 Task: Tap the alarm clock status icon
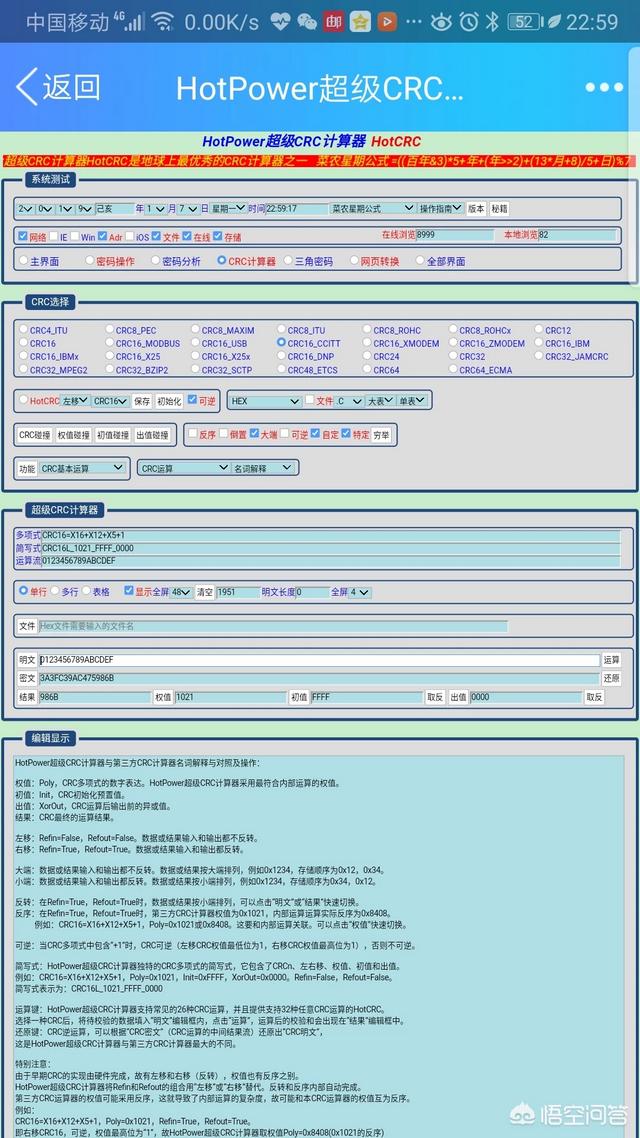469,22
